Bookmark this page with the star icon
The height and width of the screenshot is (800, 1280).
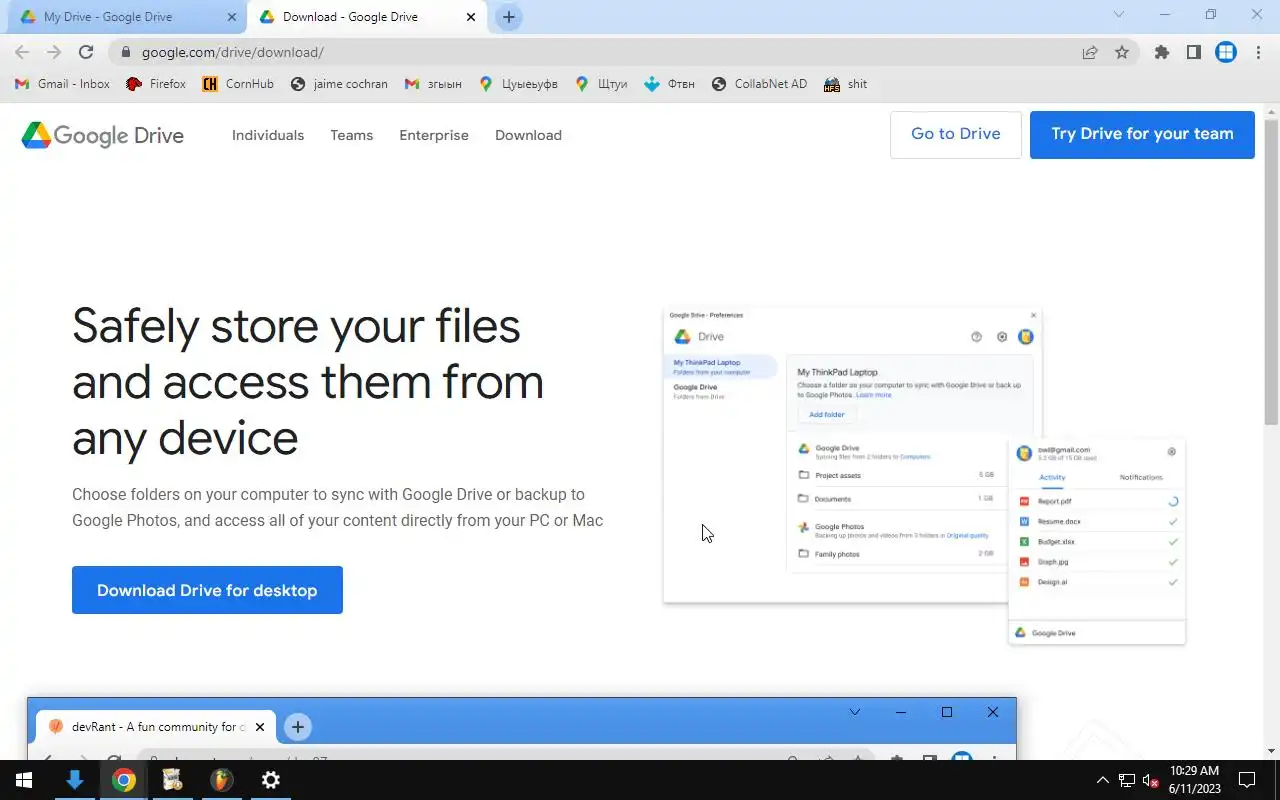point(1122,52)
